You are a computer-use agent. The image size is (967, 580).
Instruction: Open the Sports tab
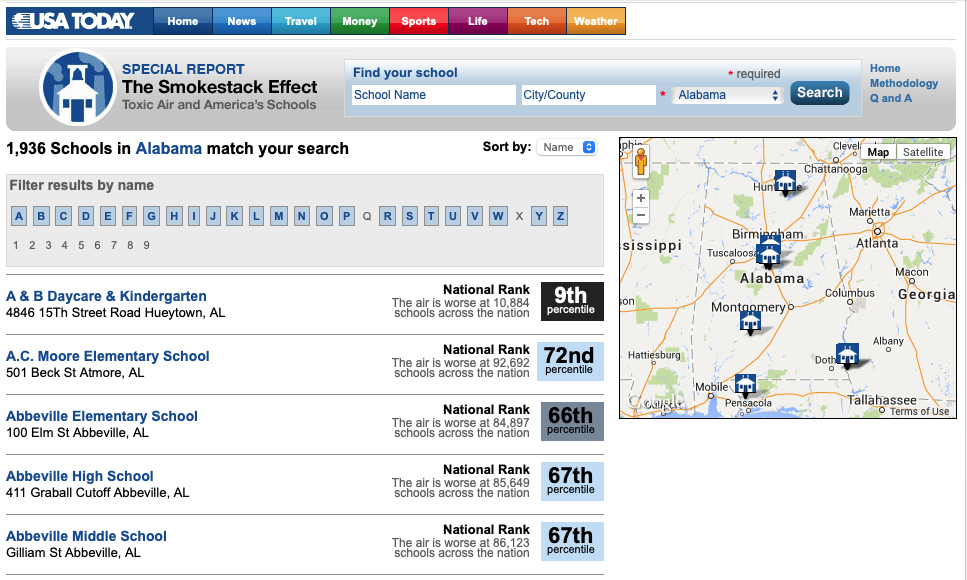[x=419, y=21]
